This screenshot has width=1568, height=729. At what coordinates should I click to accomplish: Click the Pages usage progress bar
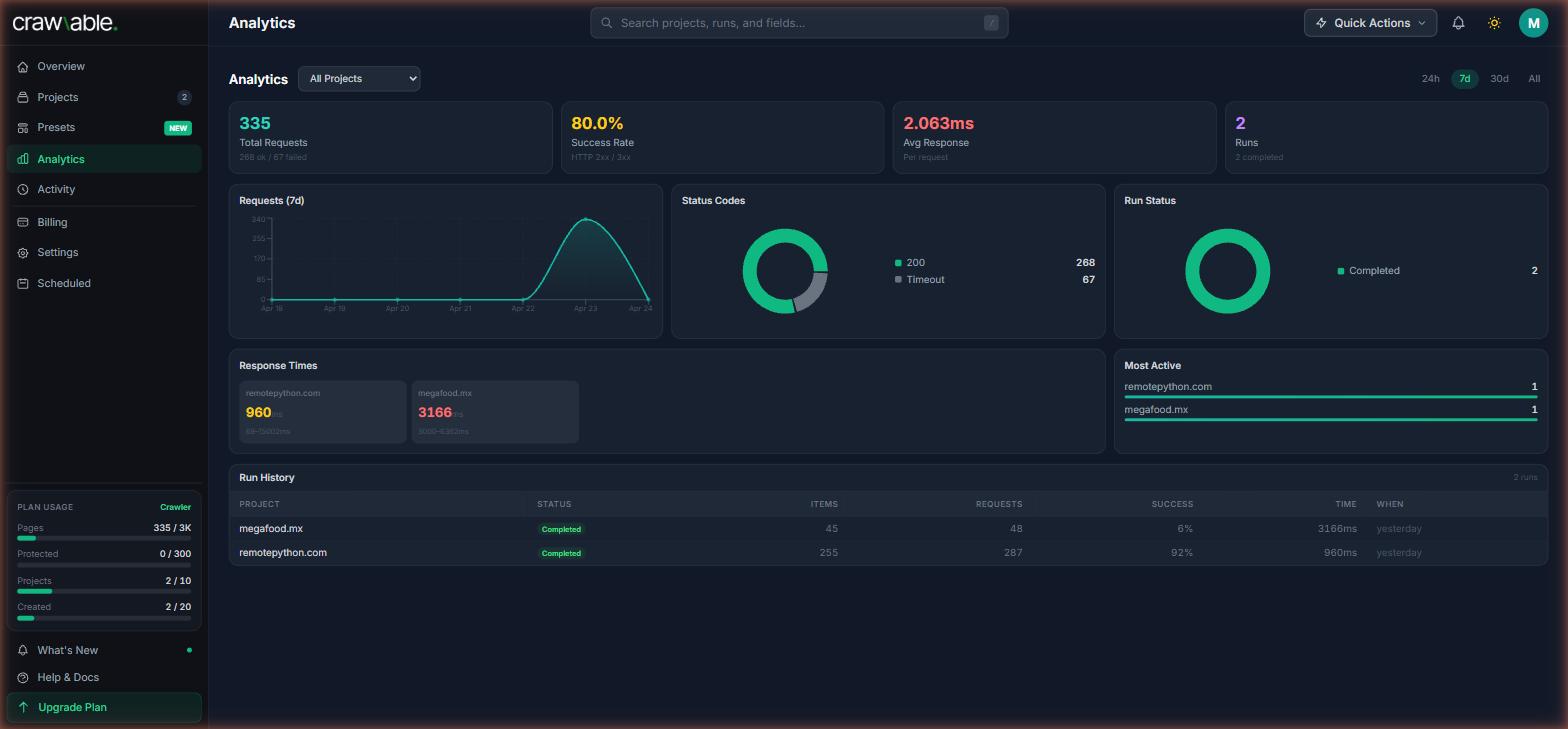(104, 539)
